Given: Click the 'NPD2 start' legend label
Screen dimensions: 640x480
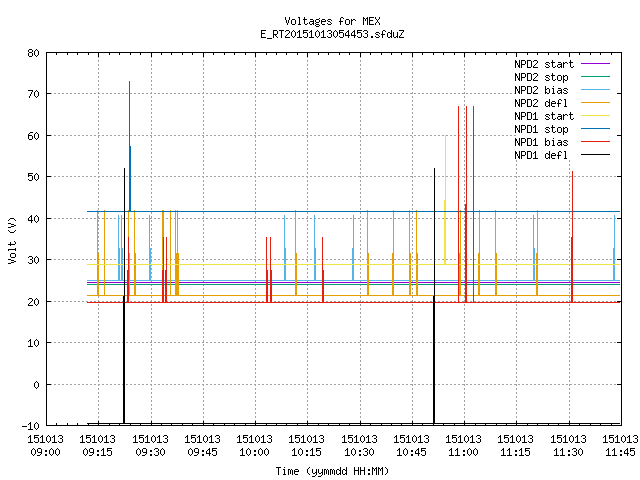Looking at the screenshot, I should [544, 64].
